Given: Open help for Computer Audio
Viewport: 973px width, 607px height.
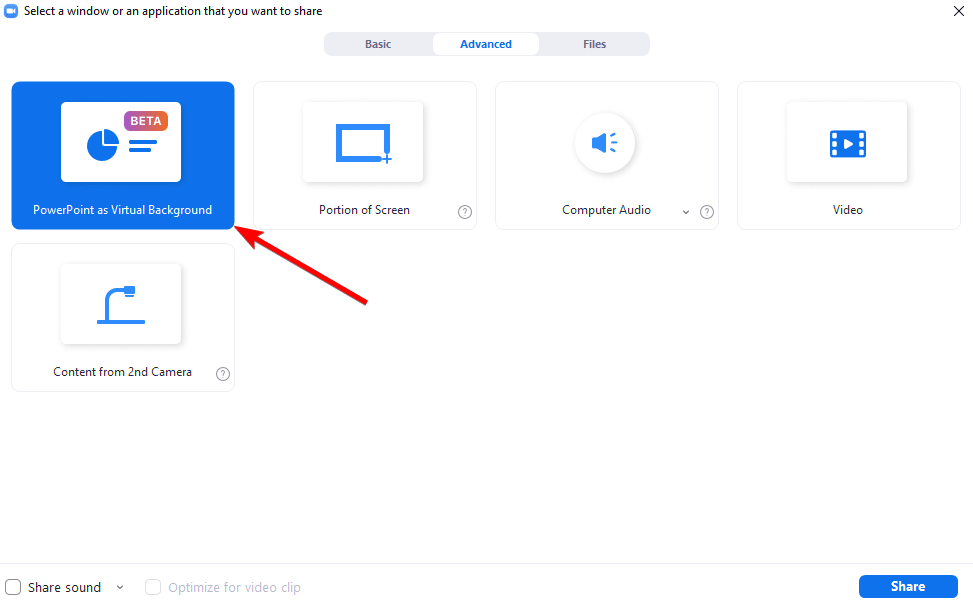Looking at the screenshot, I should [707, 212].
